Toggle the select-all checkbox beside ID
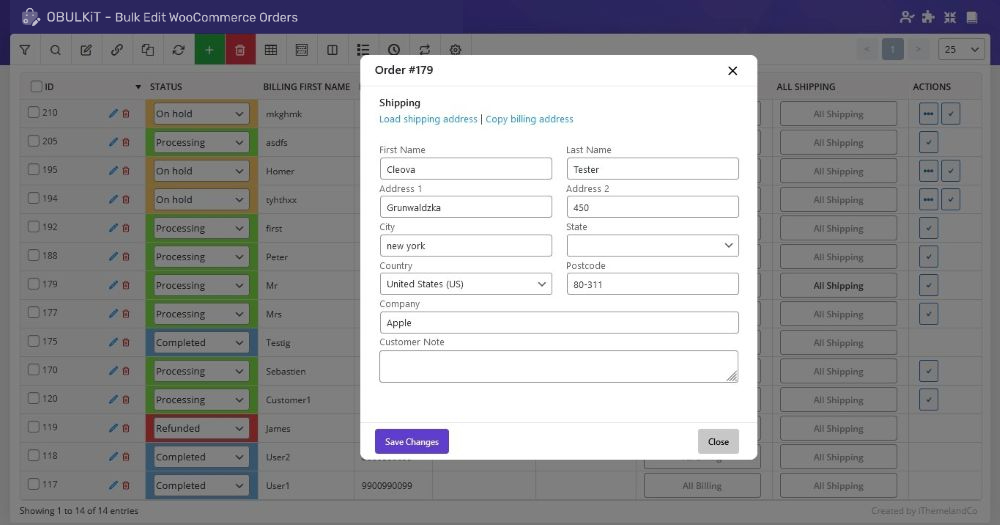 pos(36,87)
